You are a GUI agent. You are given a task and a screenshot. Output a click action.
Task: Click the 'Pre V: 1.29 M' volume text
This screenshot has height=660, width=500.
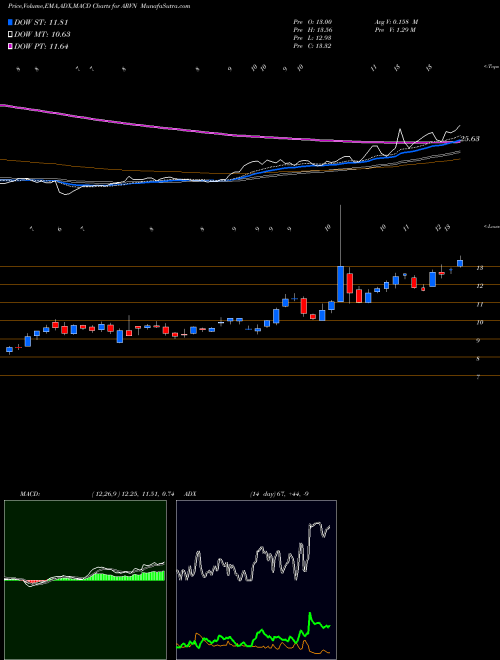394,30
